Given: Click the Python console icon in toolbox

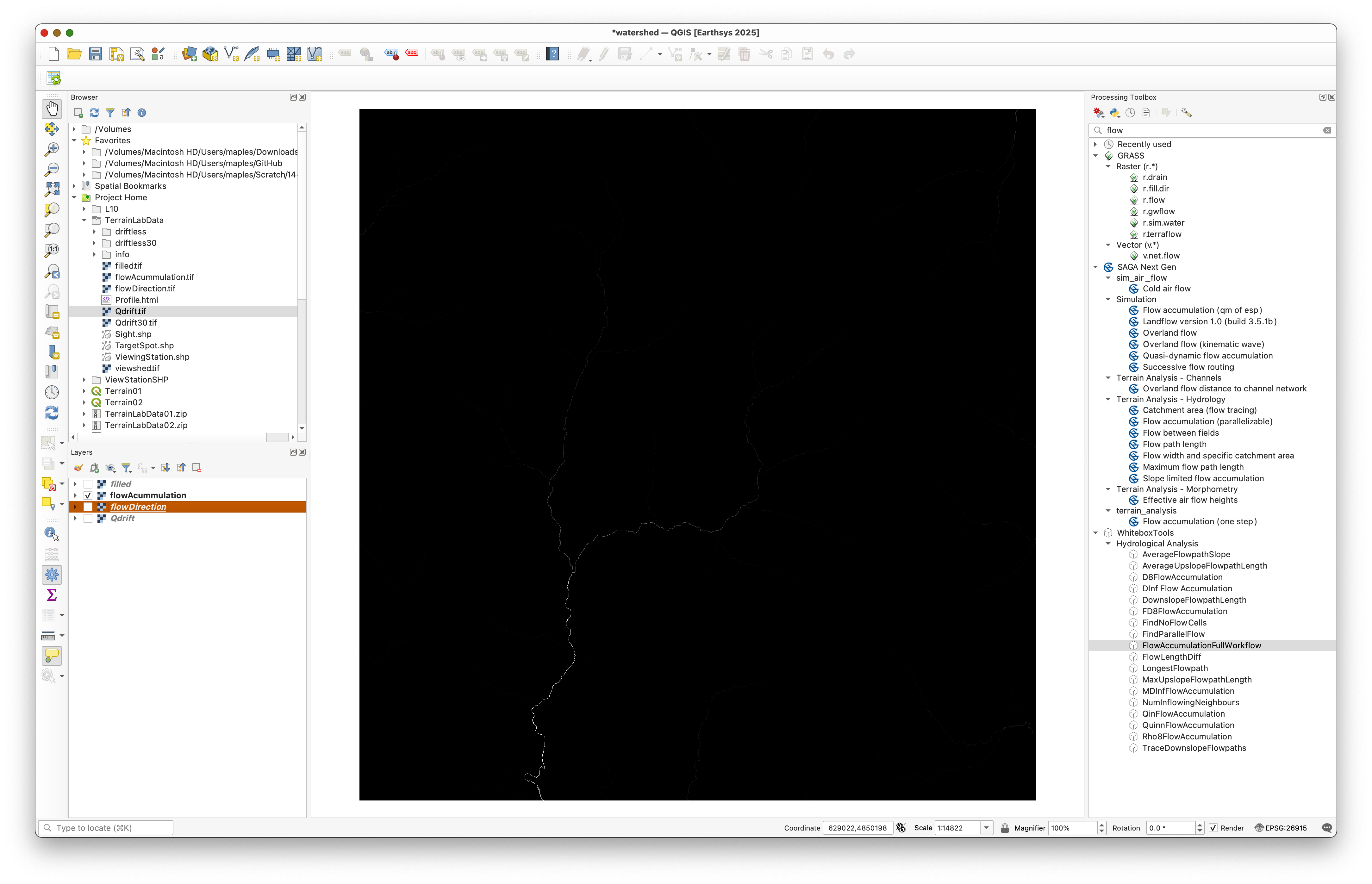Looking at the screenshot, I should (x=1114, y=113).
